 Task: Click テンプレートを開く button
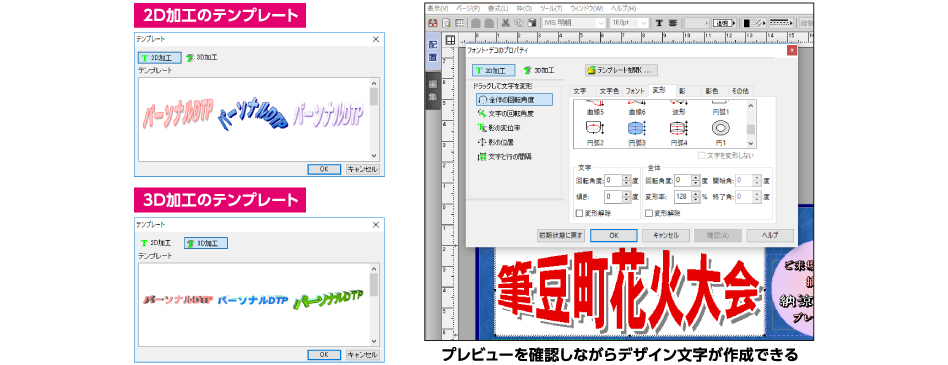[x=621, y=70]
